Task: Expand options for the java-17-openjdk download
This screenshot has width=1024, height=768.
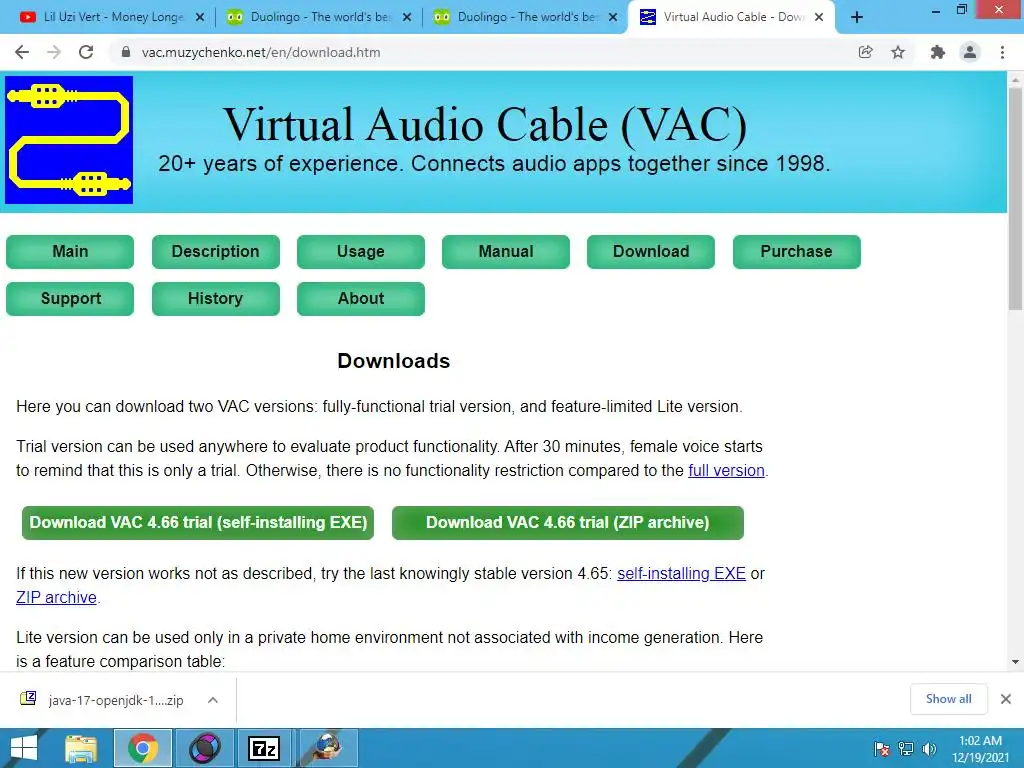Action: (213, 700)
